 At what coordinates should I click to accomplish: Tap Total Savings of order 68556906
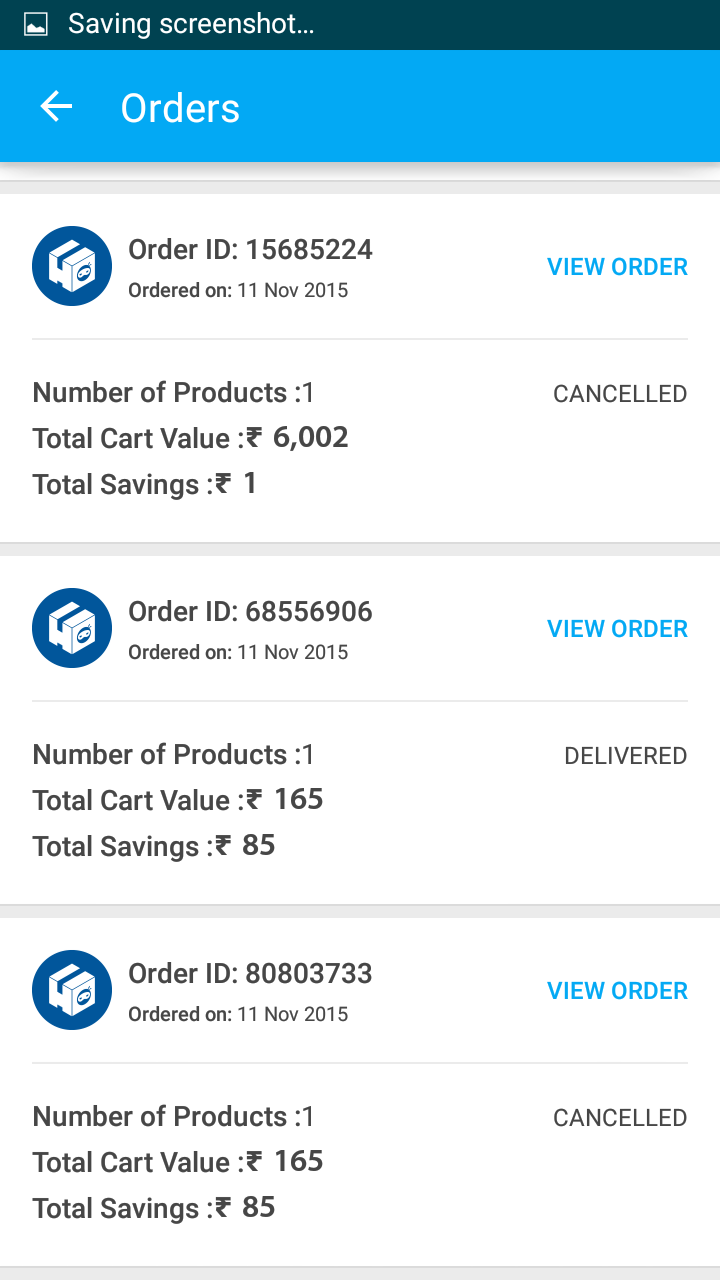[153, 846]
